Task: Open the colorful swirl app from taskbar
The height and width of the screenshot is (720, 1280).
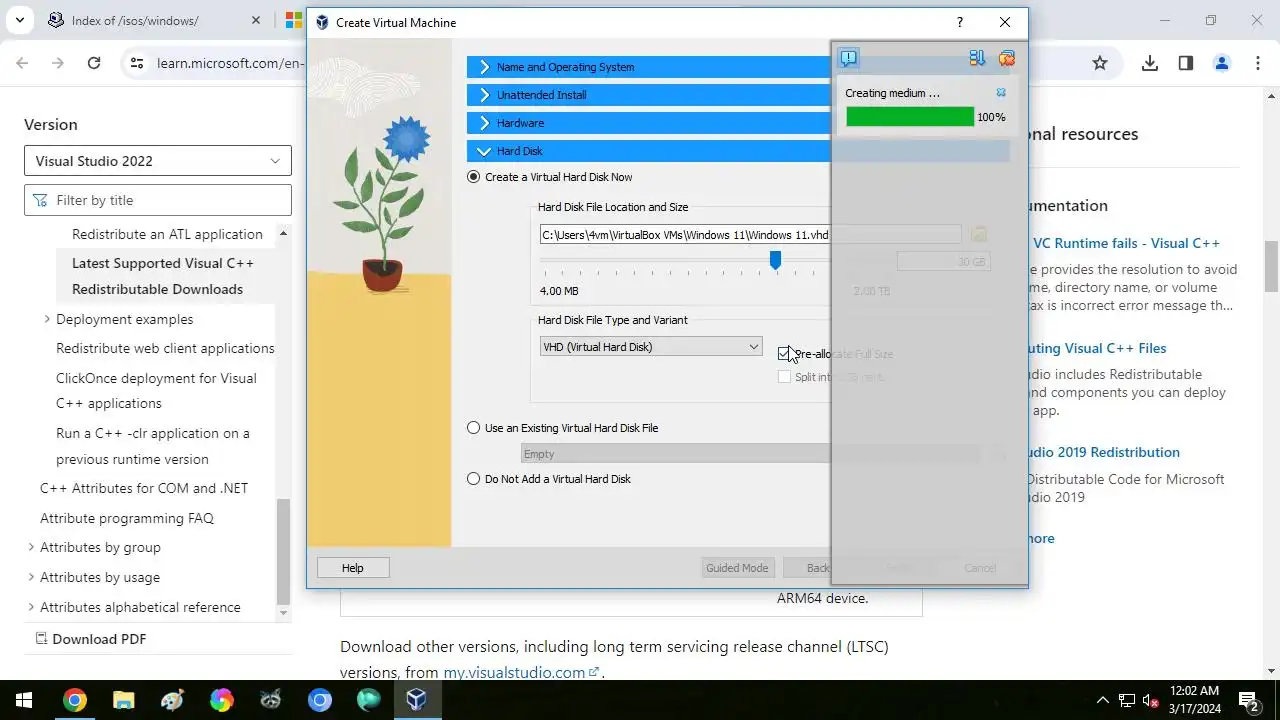Action: pyautogui.click(x=221, y=700)
